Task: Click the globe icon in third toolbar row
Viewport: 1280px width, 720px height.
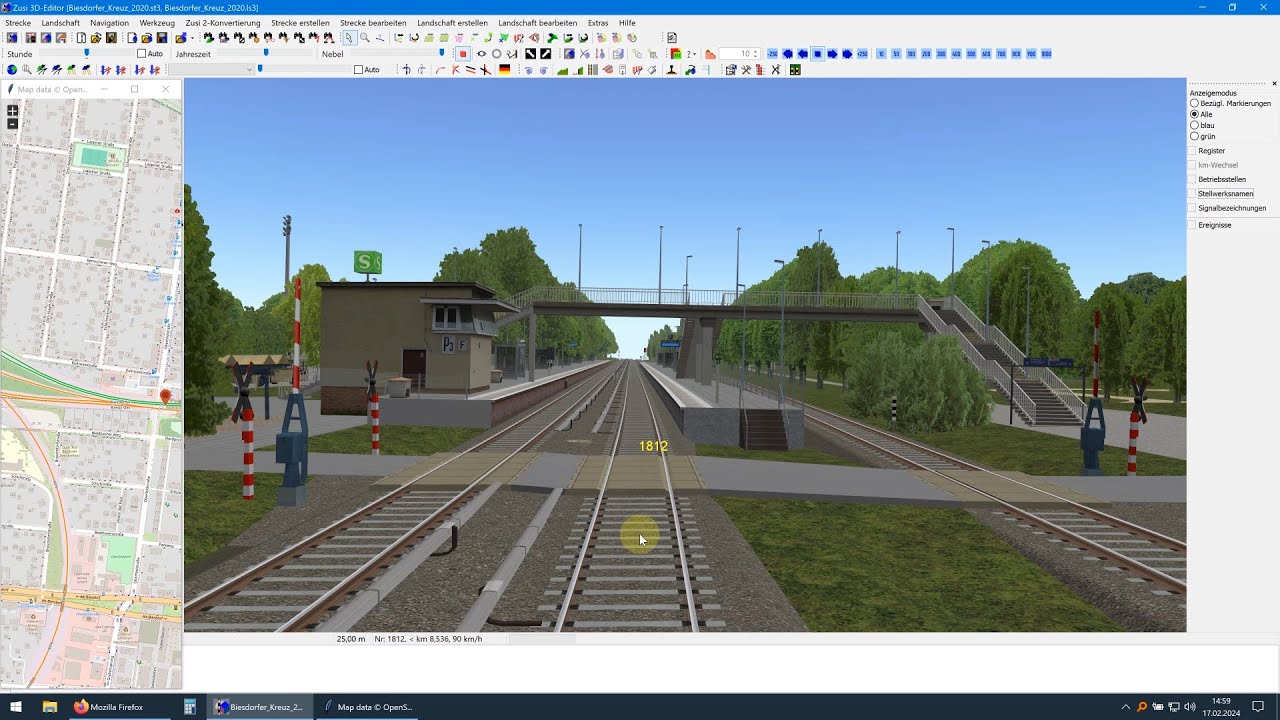Action: point(12,70)
